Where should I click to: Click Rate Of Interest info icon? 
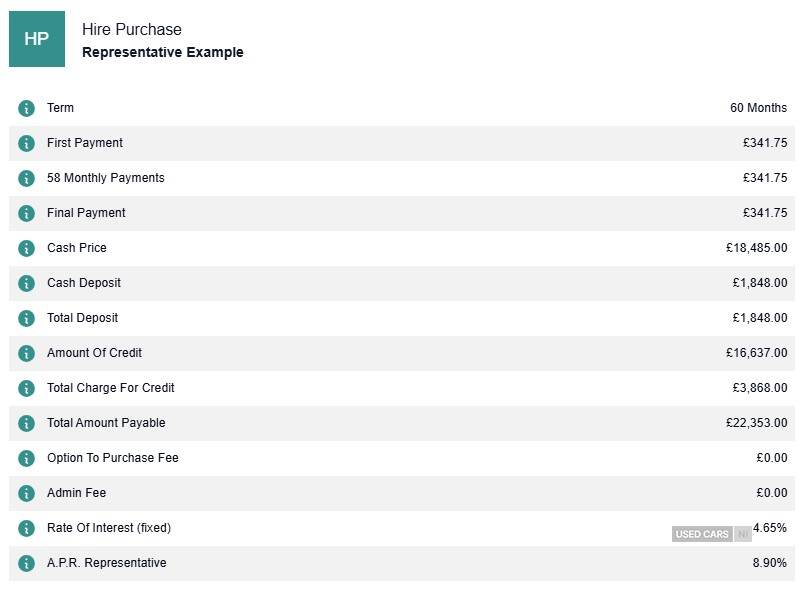click(x=27, y=528)
